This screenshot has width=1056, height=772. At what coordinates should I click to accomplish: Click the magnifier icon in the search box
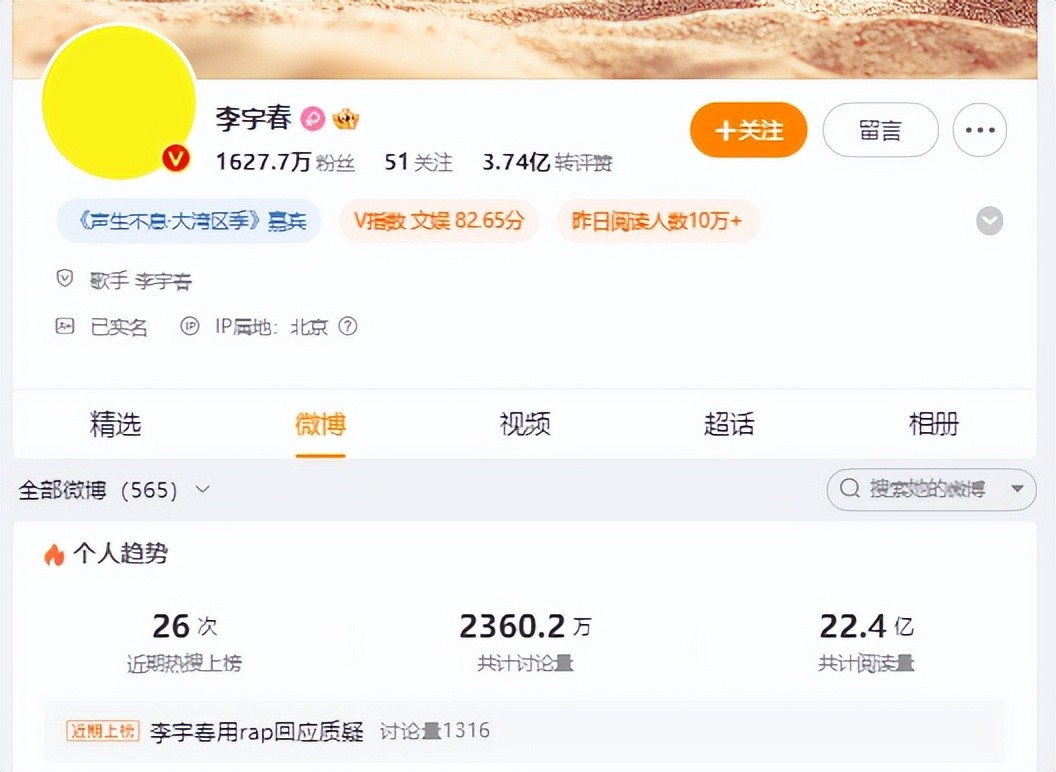(x=850, y=488)
